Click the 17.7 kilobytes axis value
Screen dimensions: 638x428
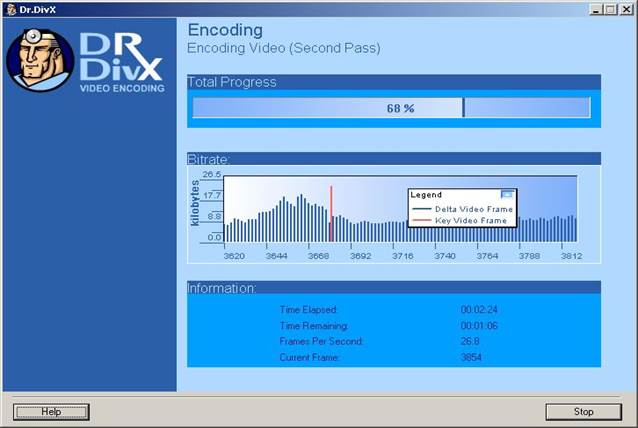[212, 195]
